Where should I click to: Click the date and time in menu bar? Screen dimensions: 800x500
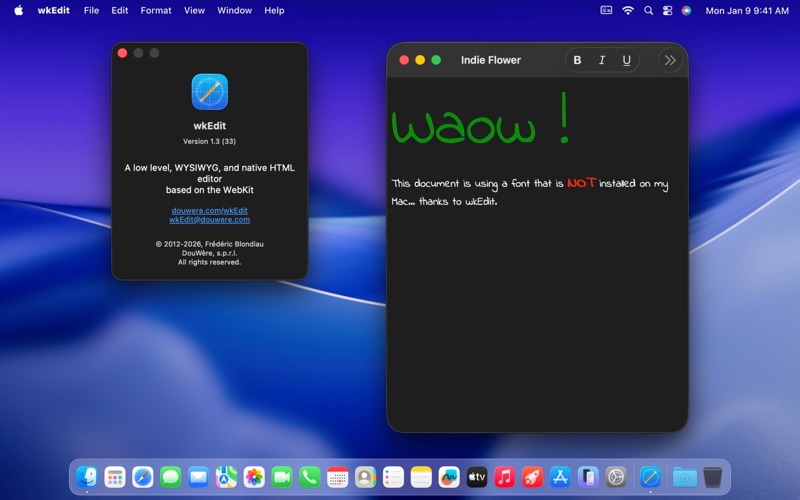click(747, 10)
